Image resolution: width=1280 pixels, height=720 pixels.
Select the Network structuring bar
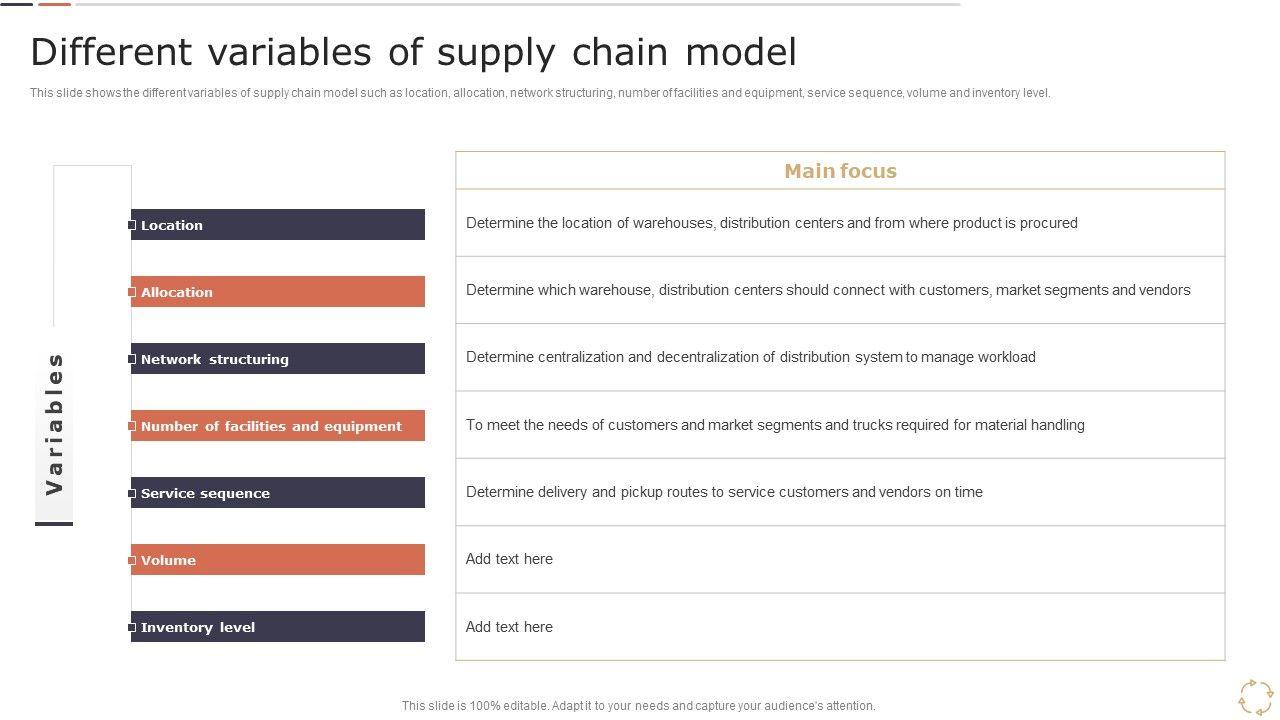278,359
